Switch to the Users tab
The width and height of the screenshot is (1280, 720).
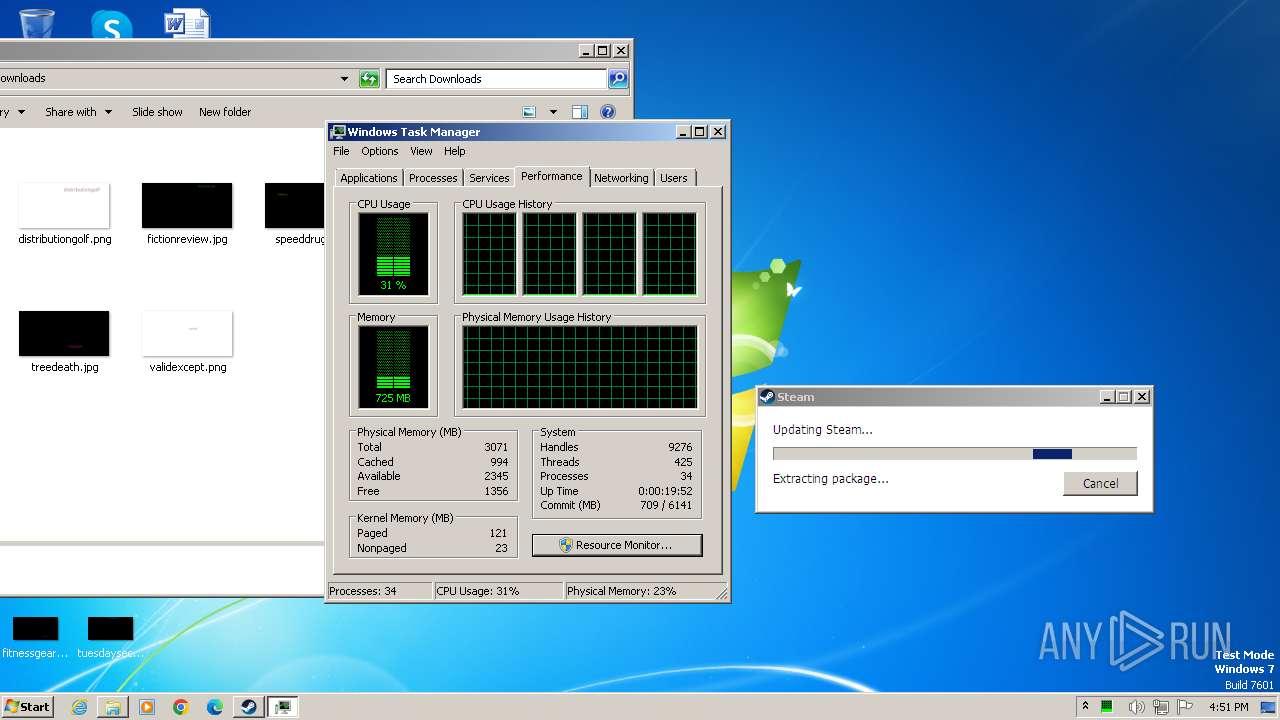tap(674, 178)
